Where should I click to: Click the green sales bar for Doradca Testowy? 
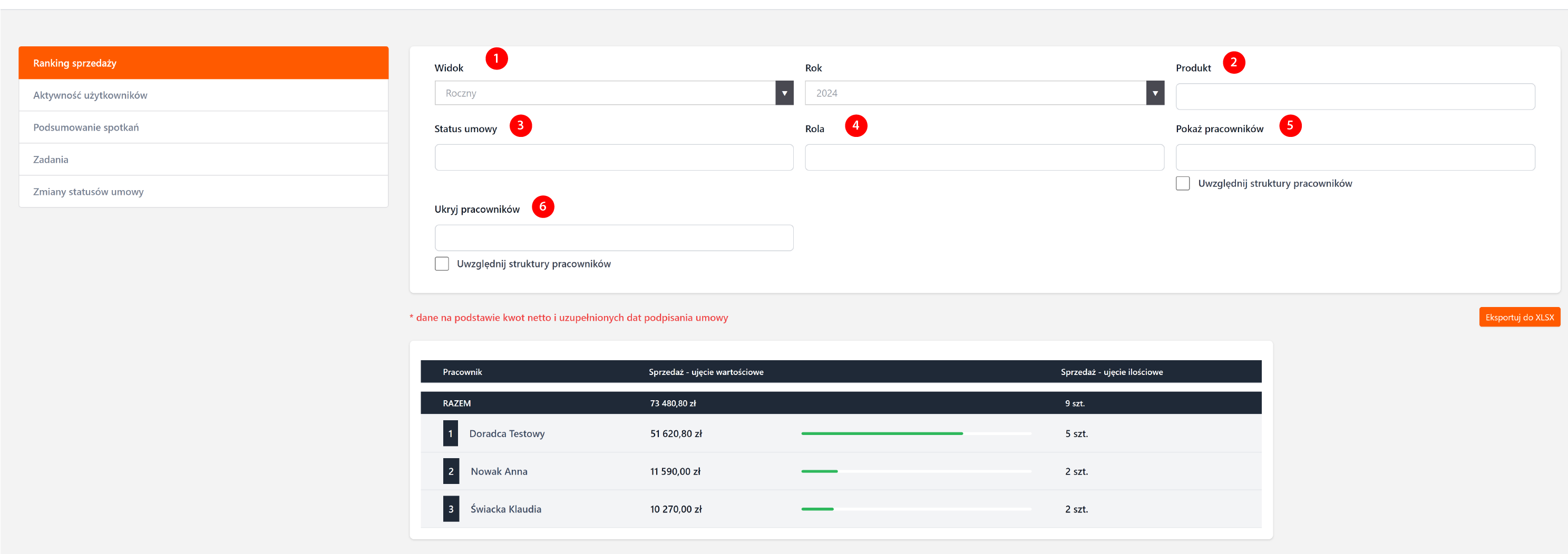(x=881, y=433)
